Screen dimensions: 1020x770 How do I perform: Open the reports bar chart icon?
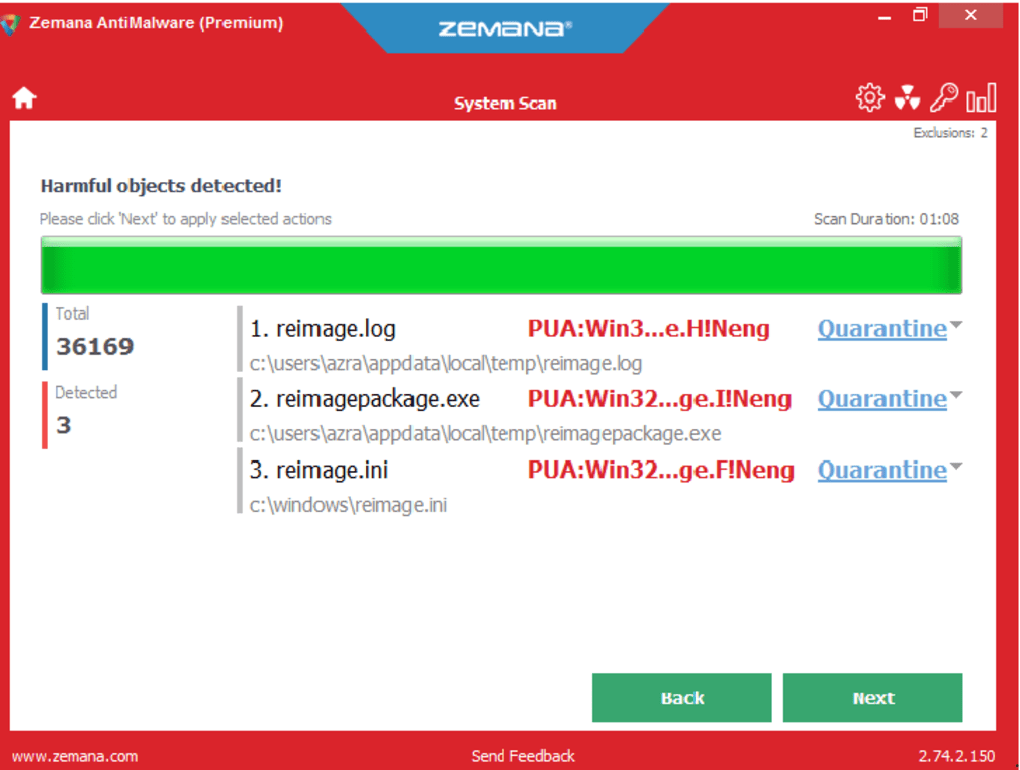point(981,98)
